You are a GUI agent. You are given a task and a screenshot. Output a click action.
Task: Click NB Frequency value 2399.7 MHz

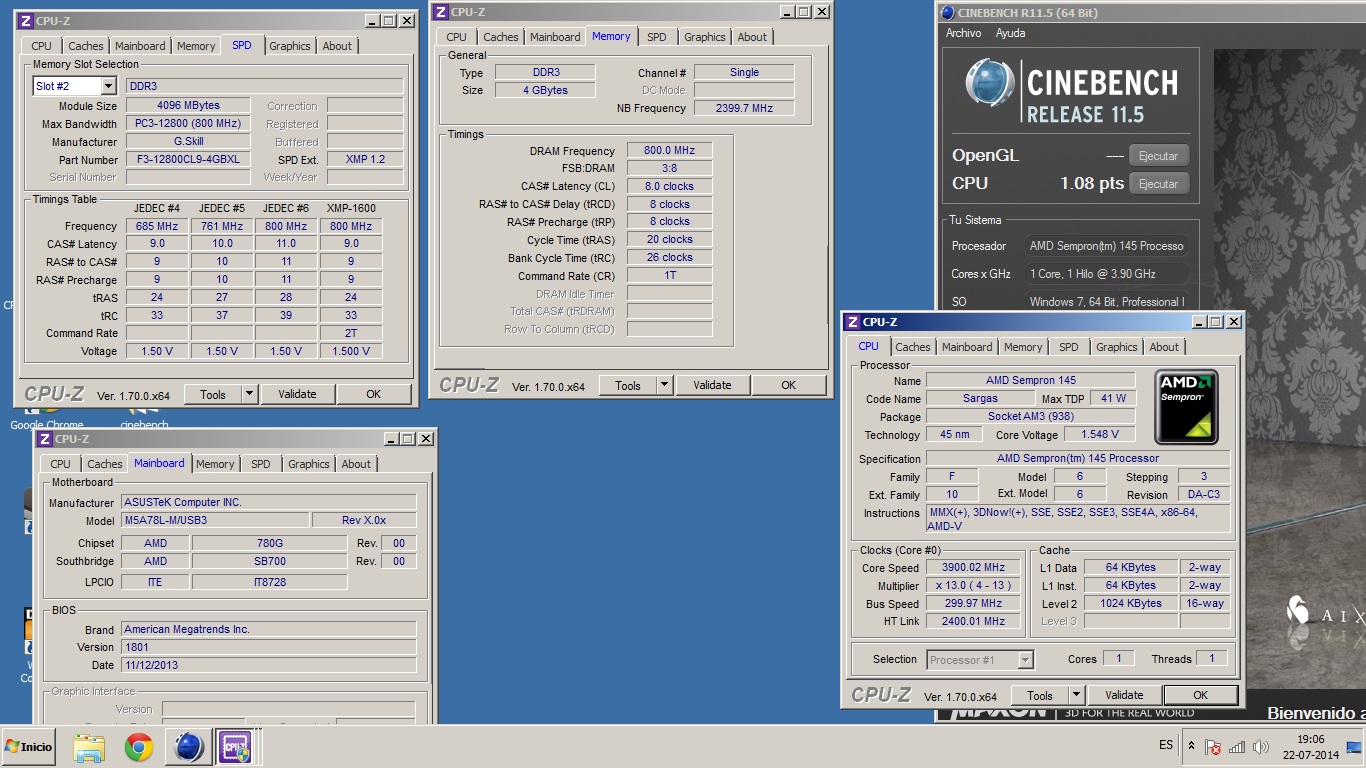pyautogui.click(x=744, y=108)
